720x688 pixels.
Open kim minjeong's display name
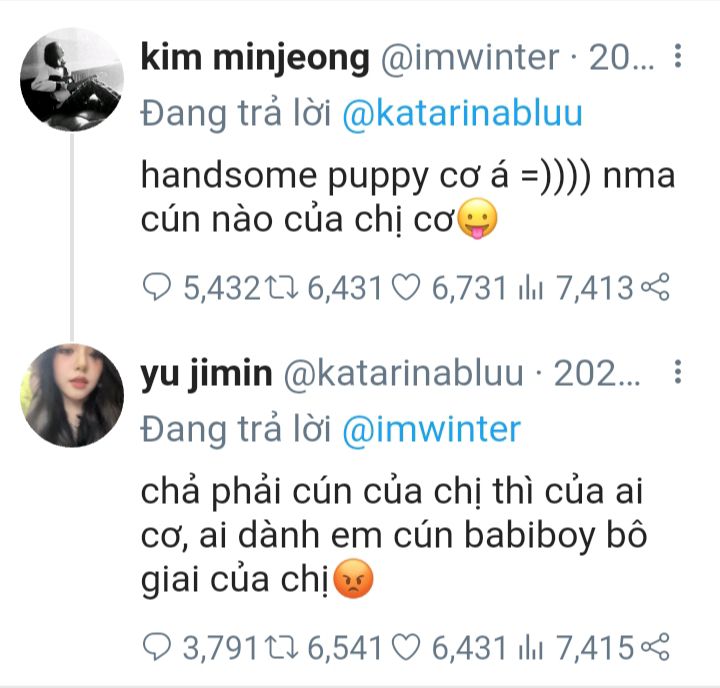255,58
